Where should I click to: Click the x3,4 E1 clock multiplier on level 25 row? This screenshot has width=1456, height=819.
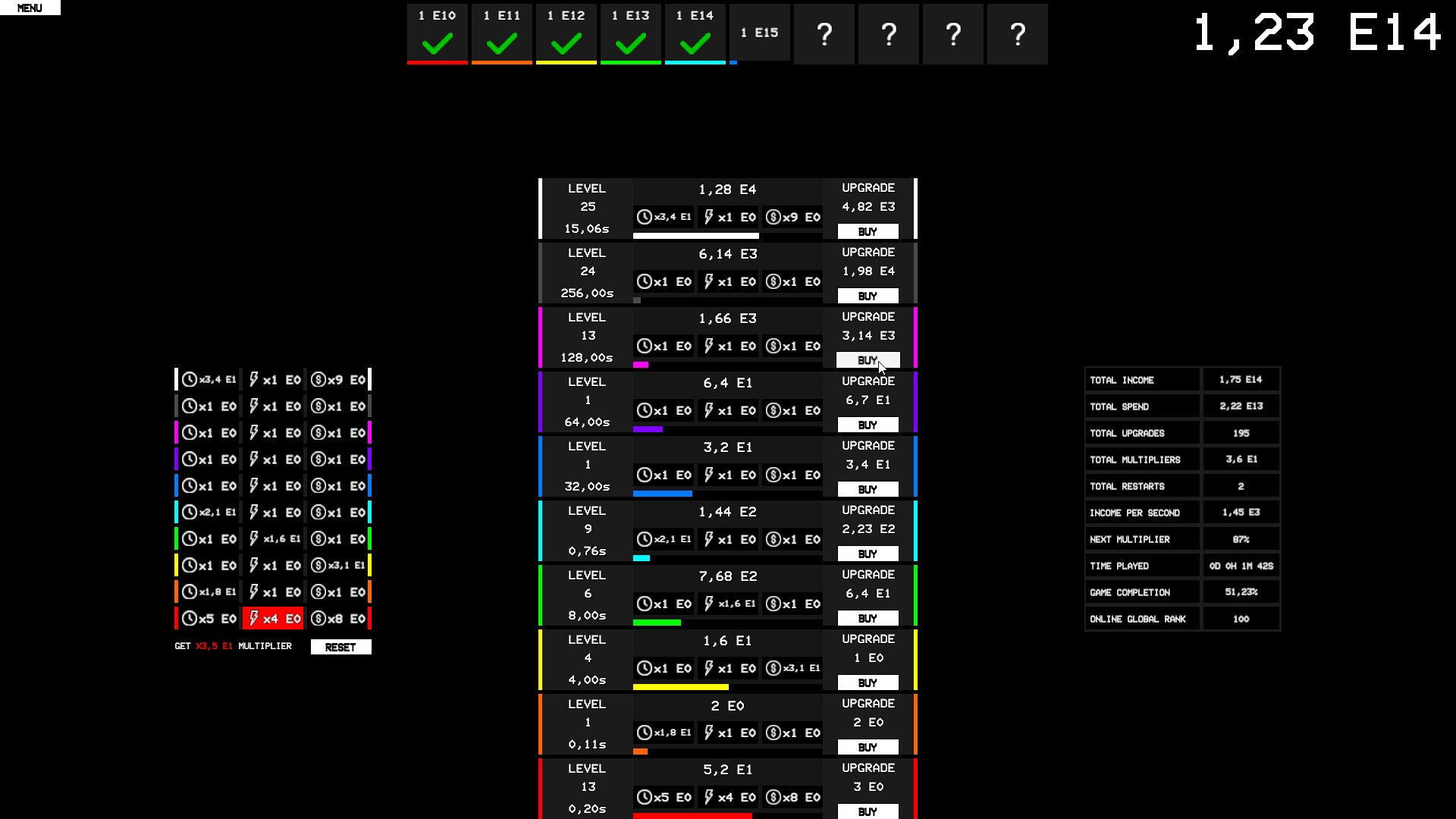pos(665,217)
